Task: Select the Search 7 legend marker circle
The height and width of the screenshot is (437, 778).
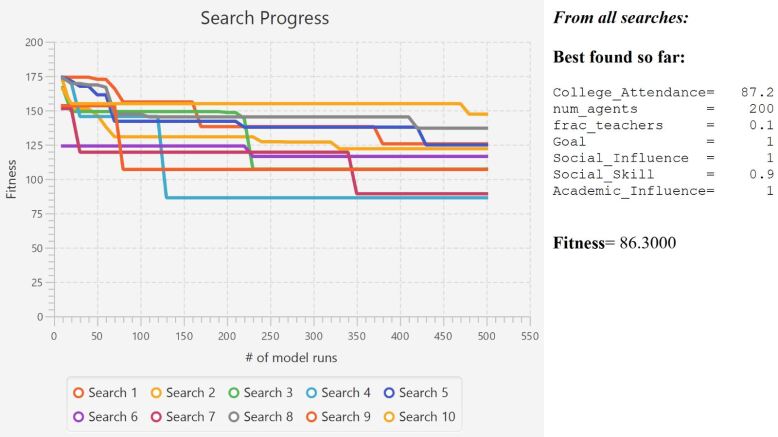Action: click(x=156, y=417)
